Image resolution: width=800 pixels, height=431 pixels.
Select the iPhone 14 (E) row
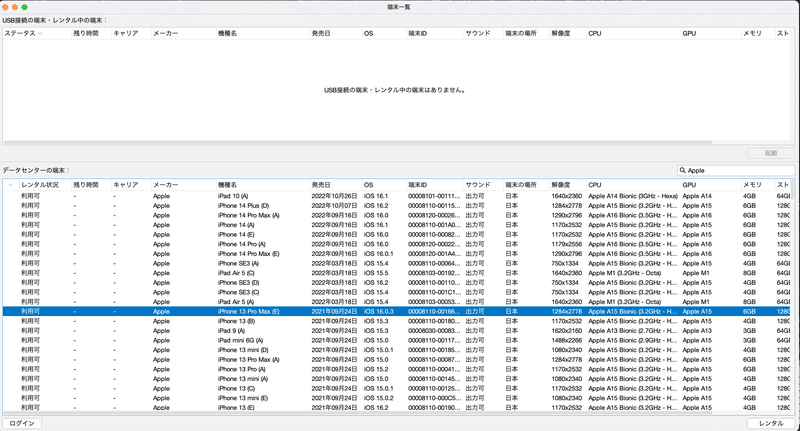(396, 235)
